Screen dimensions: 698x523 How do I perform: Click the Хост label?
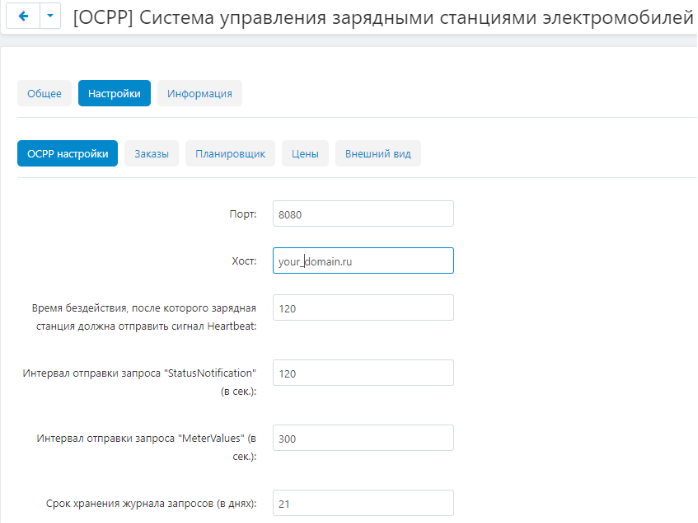tap(244, 261)
